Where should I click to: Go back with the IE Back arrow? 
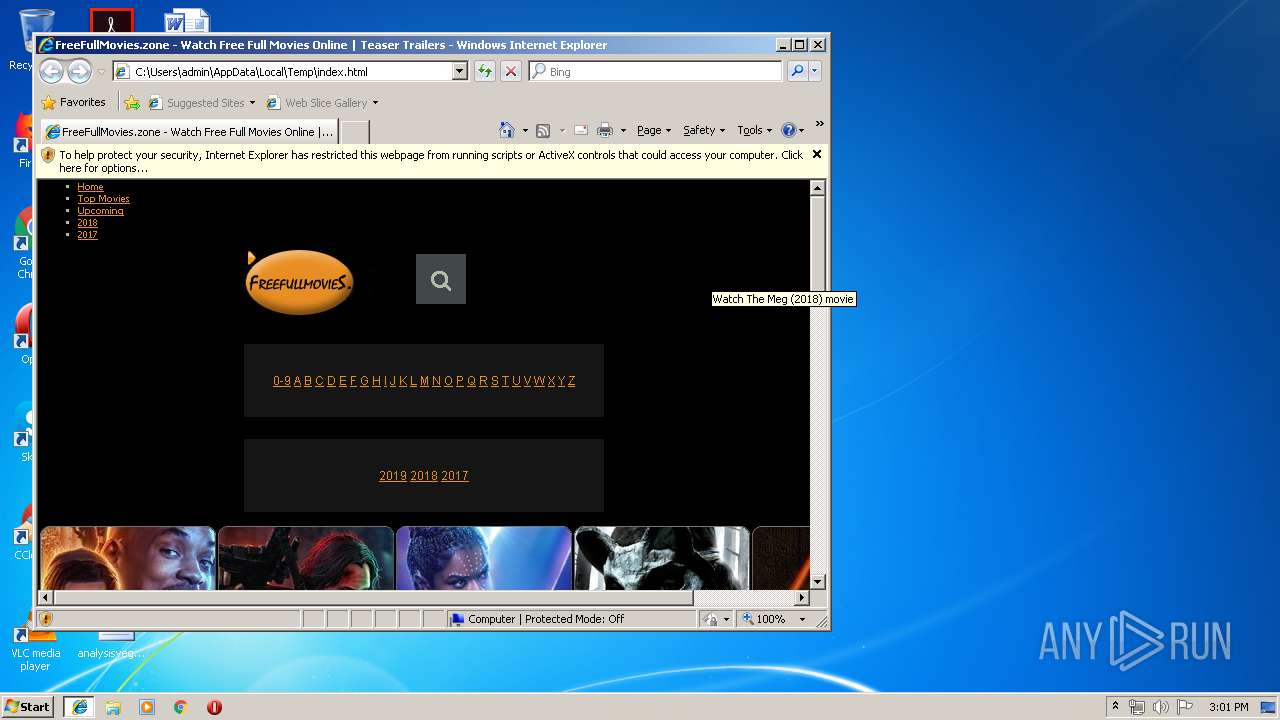(x=51, y=71)
